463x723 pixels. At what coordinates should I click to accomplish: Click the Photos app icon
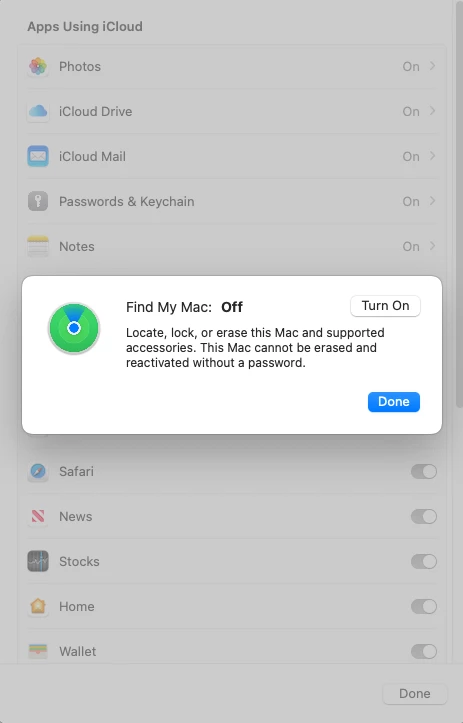click(x=38, y=66)
